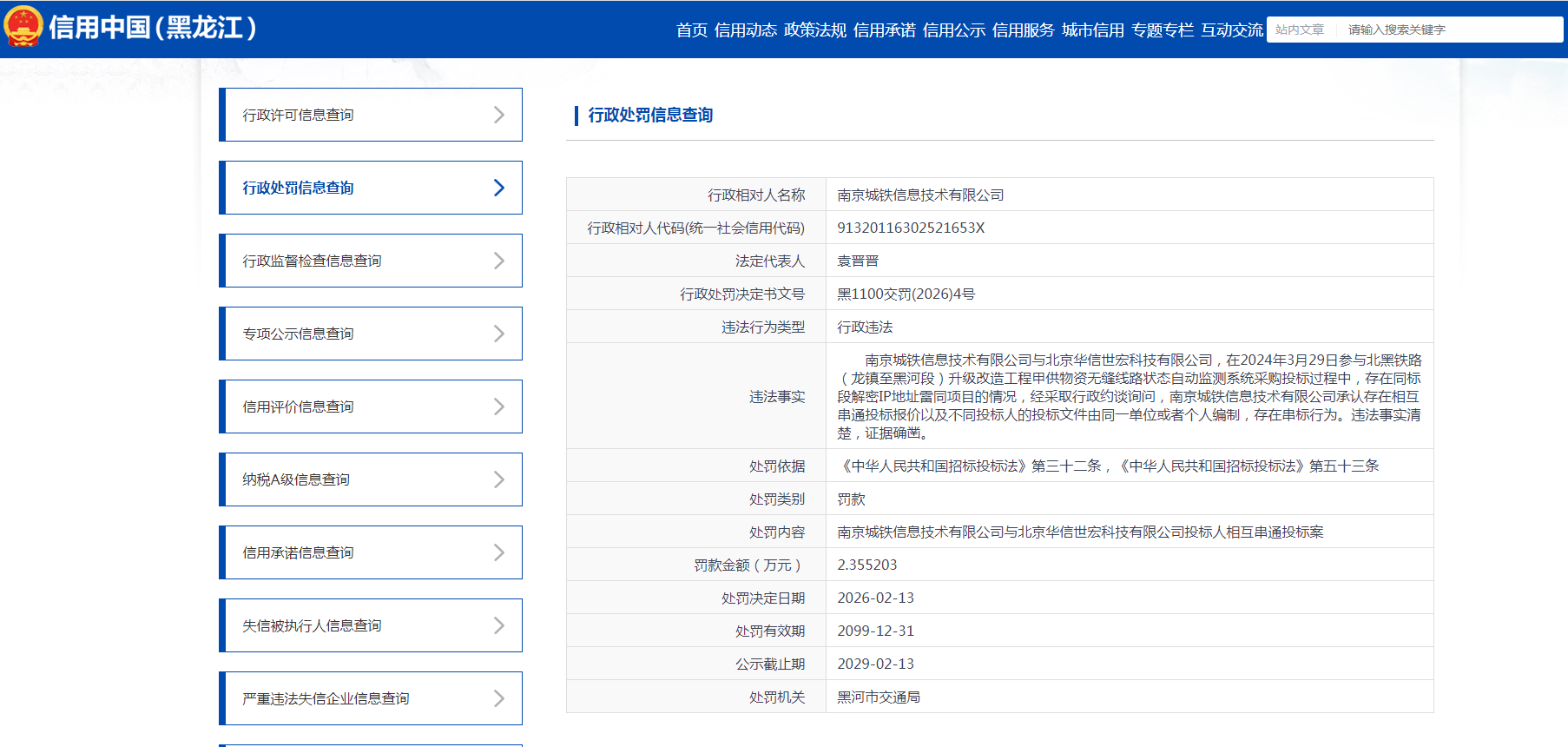Click chevron arrow beside 行政处罚信息查询

[x=498, y=188]
